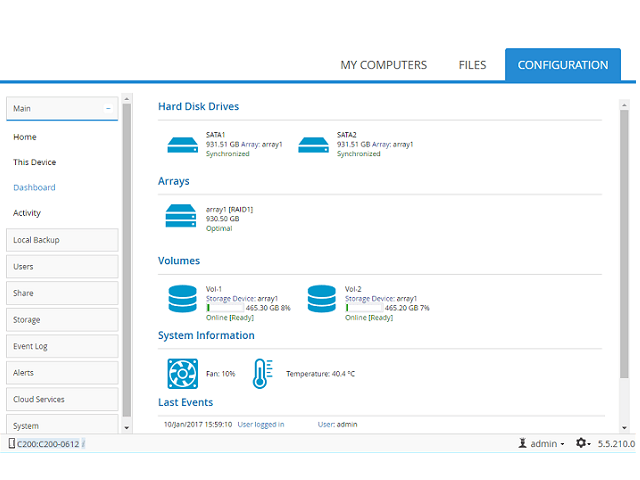Select the CONFIGURATION tab
This screenshot has height=480, width=640.
[x=563, y=64]
